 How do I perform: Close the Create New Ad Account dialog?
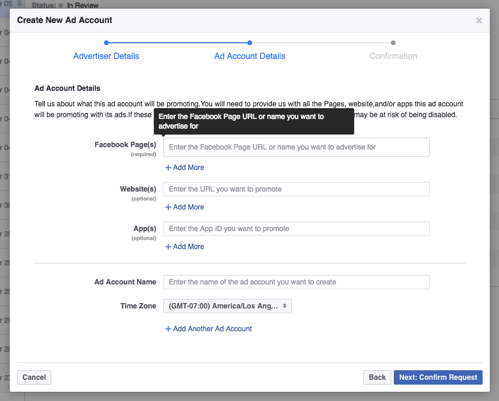pos(479,21)
